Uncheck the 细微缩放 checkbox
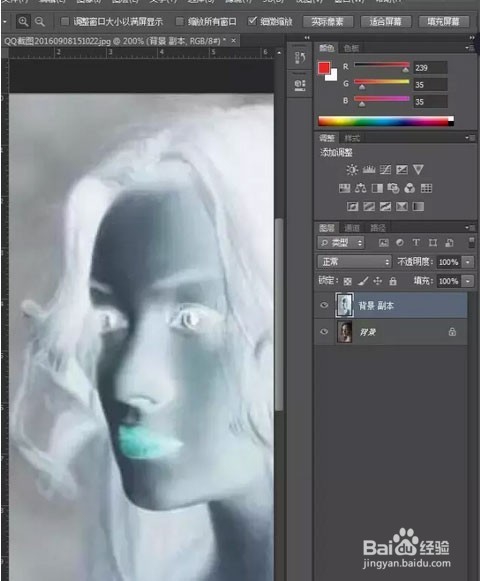The width and height of the screenshot is (480, 581). point(252,21)
